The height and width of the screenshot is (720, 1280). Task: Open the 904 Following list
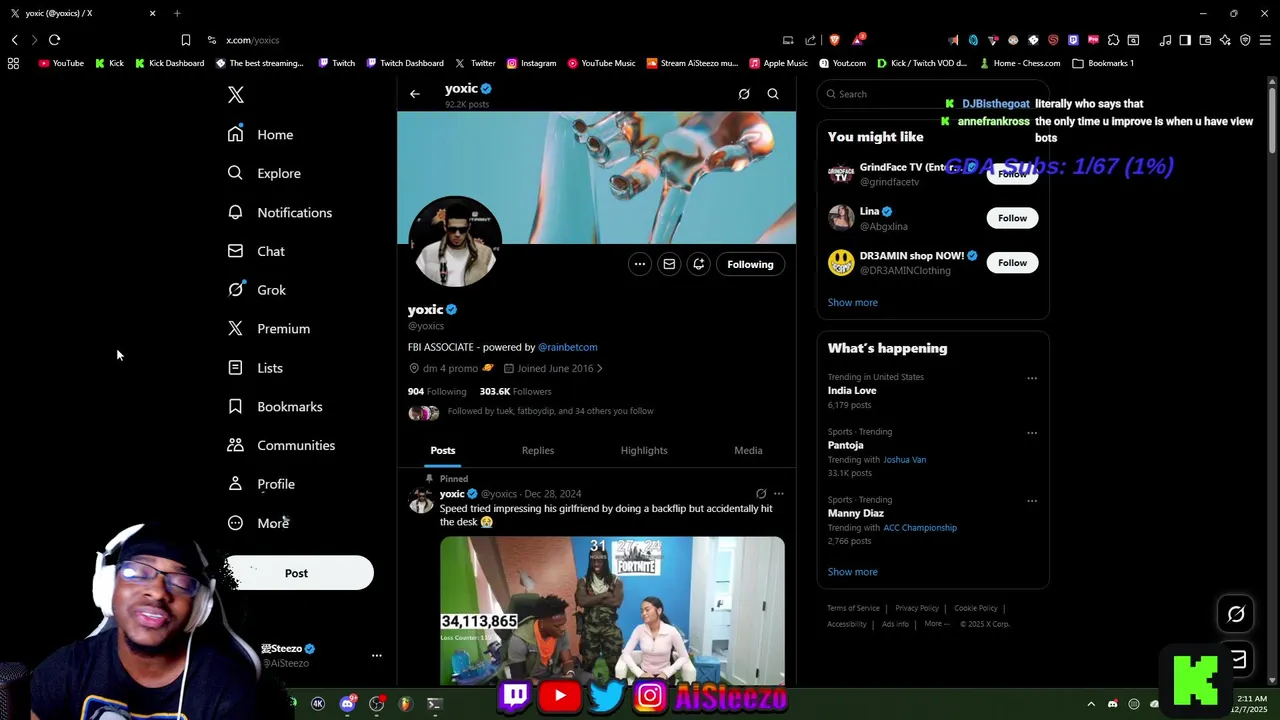tap(437, 391)
